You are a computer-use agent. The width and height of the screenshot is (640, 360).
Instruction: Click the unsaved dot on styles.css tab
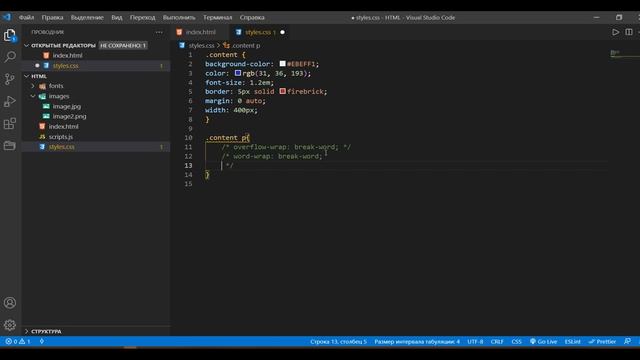pyautogui.click(x=282, y=32)
